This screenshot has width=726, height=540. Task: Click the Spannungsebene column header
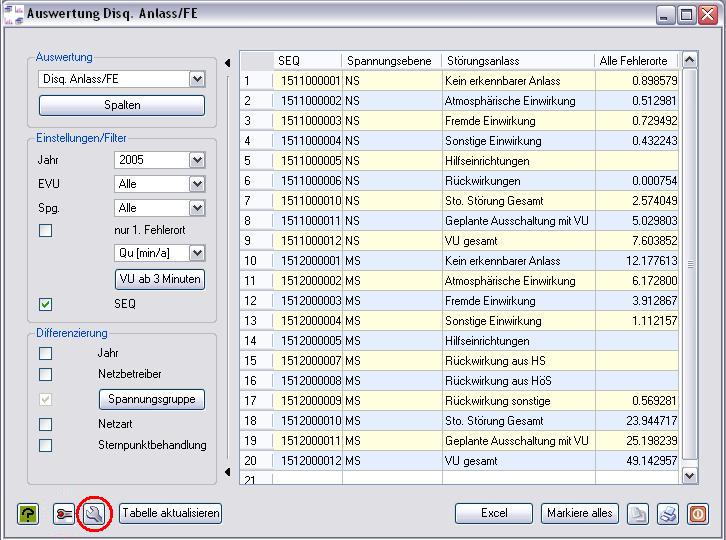[x=391, y=61]
